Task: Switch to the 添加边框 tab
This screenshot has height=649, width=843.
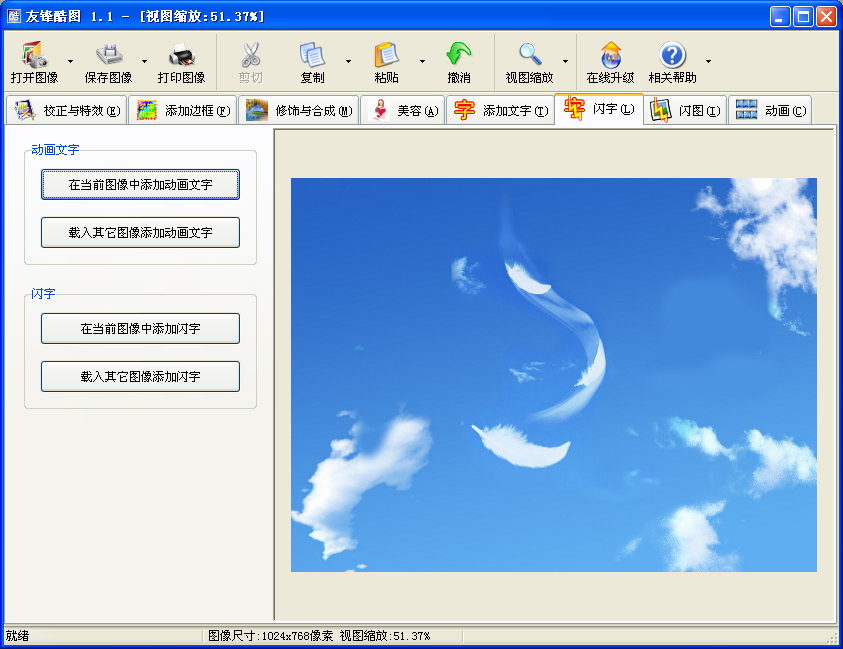Action: coord(184,111)
